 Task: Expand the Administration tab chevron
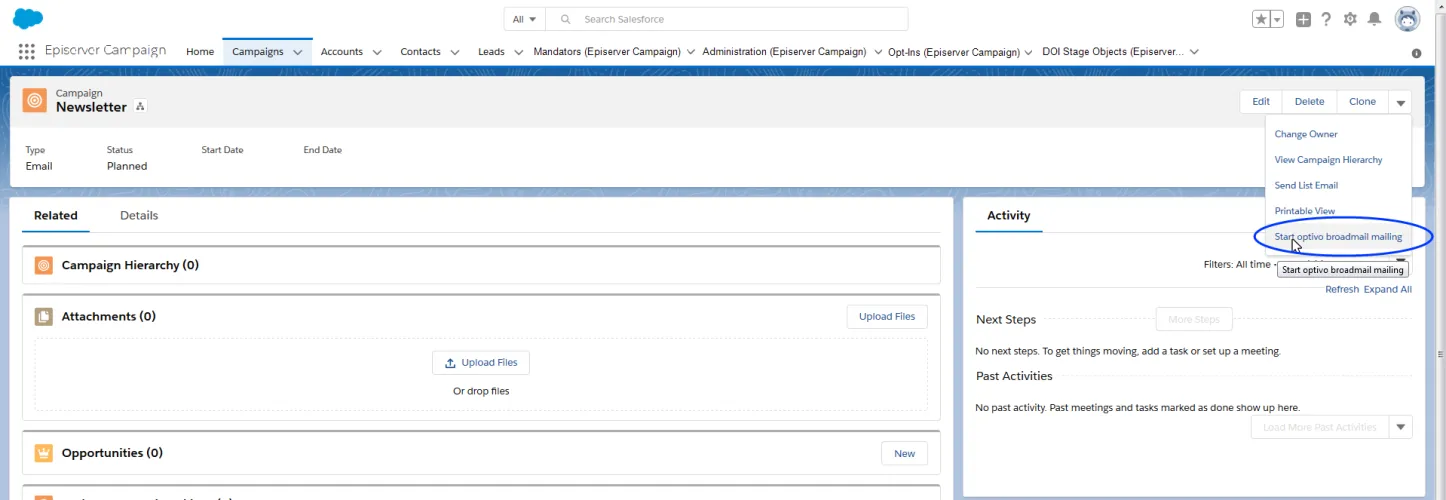(878, 52)
